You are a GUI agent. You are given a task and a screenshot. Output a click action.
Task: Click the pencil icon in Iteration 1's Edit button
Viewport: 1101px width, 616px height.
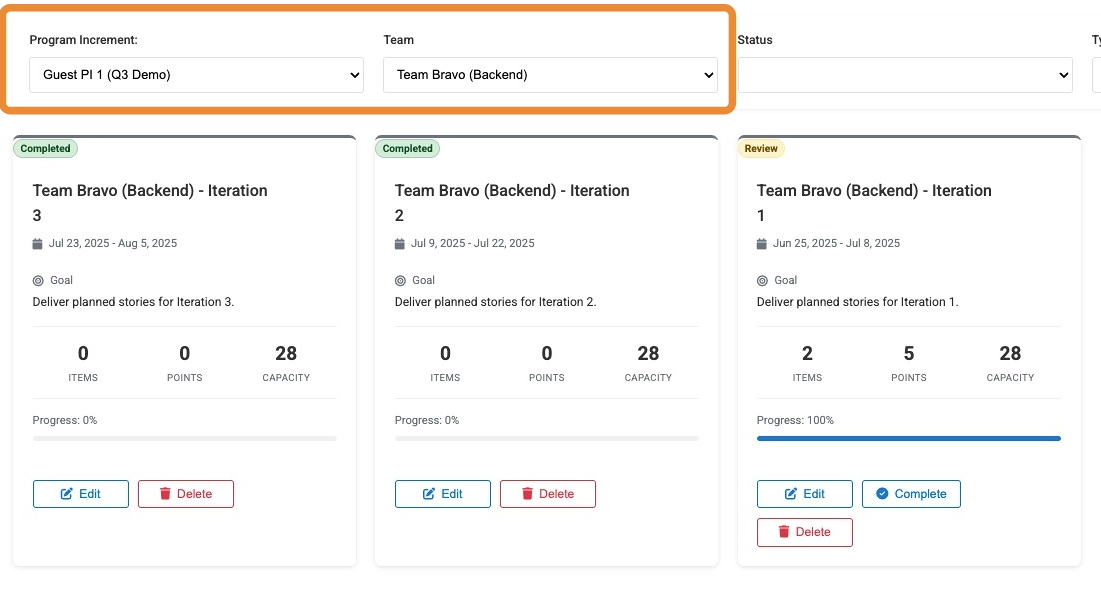coord(789,493)
